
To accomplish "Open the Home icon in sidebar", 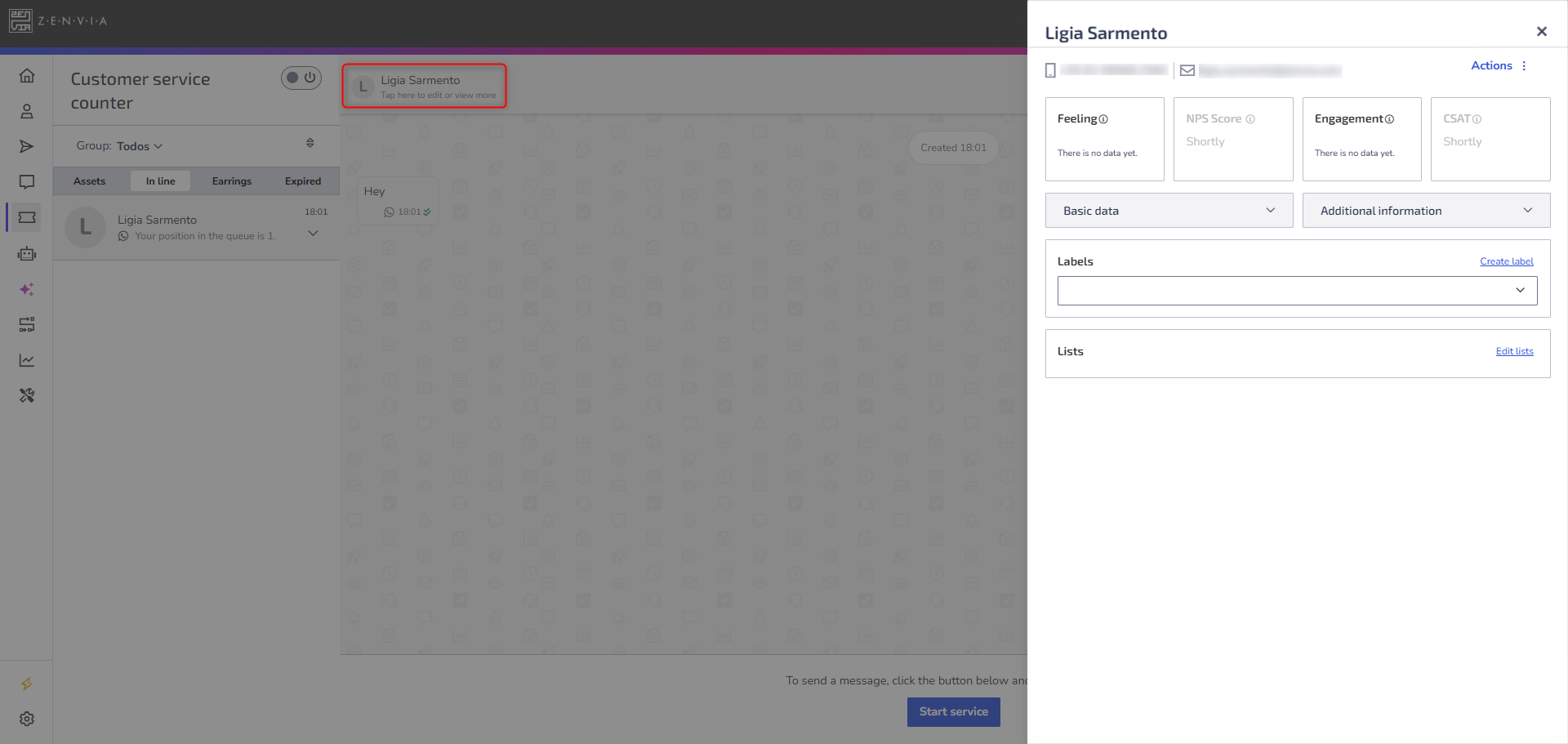I will pos(27,76).
